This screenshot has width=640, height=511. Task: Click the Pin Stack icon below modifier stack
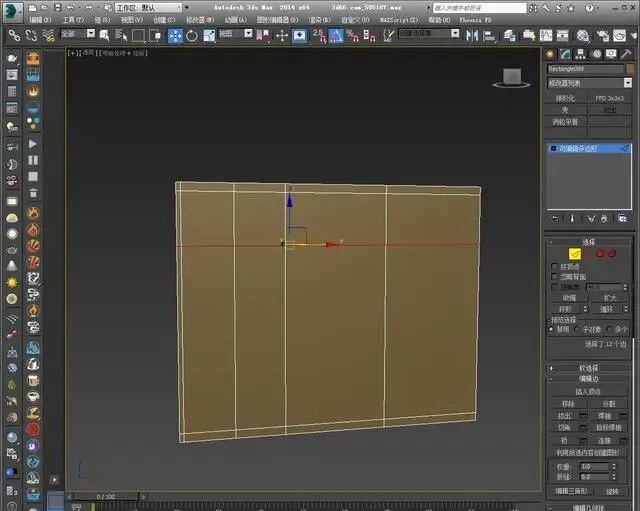pos(555,219)
